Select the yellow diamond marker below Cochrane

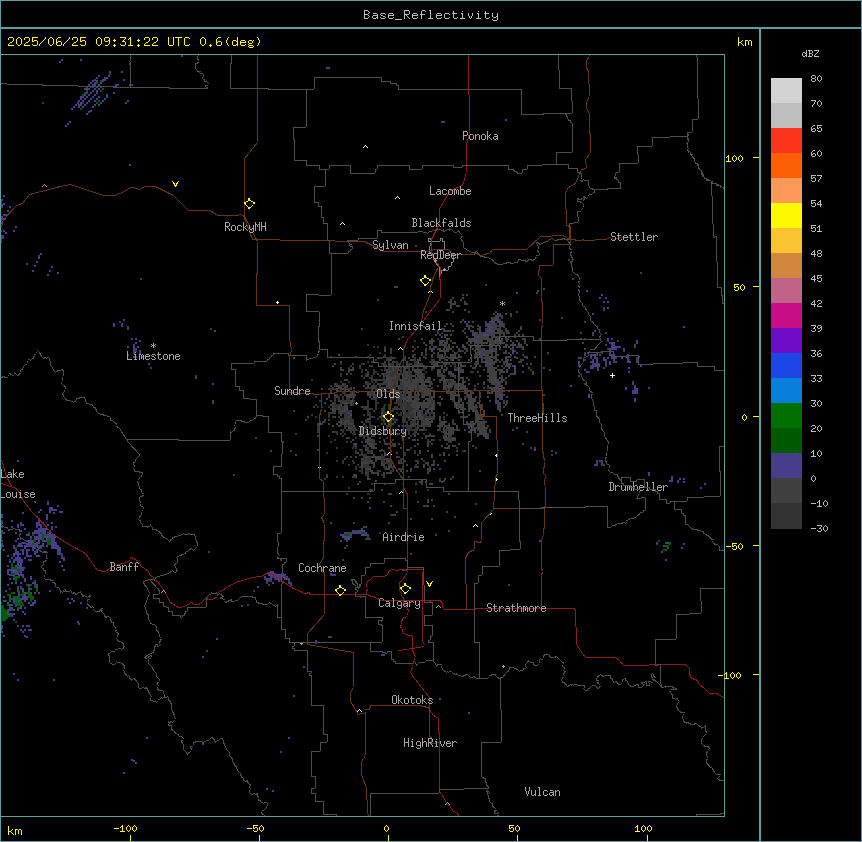[x=340, y=590]
